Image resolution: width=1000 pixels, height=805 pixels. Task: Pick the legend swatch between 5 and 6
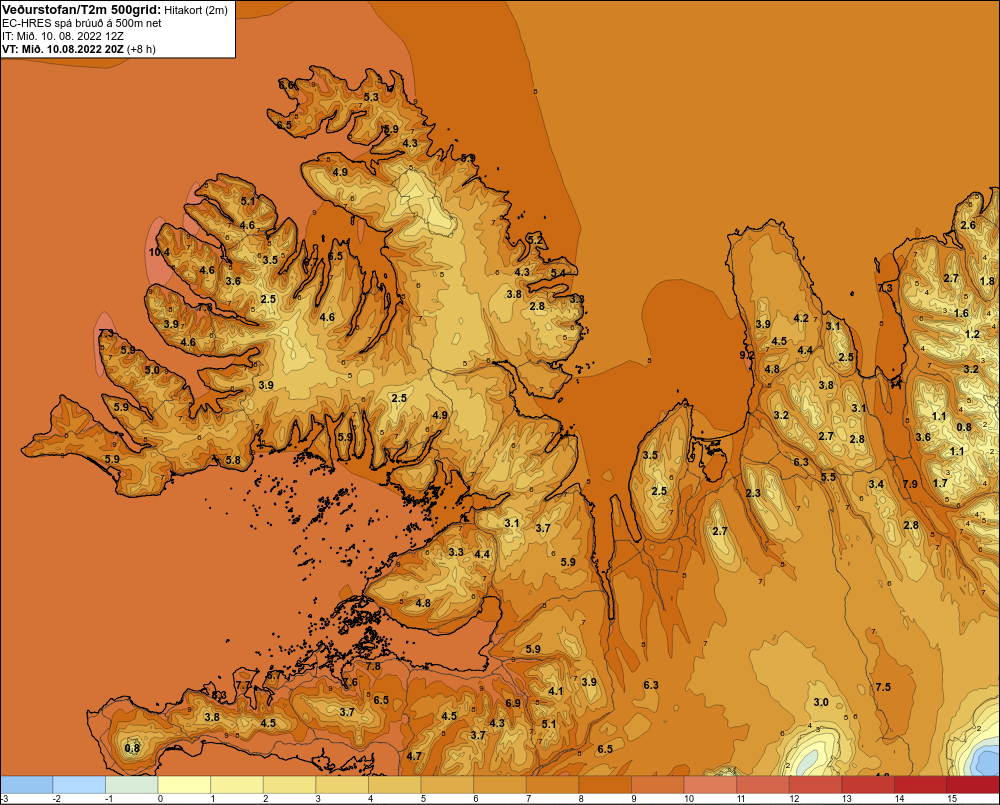(447, 785)
